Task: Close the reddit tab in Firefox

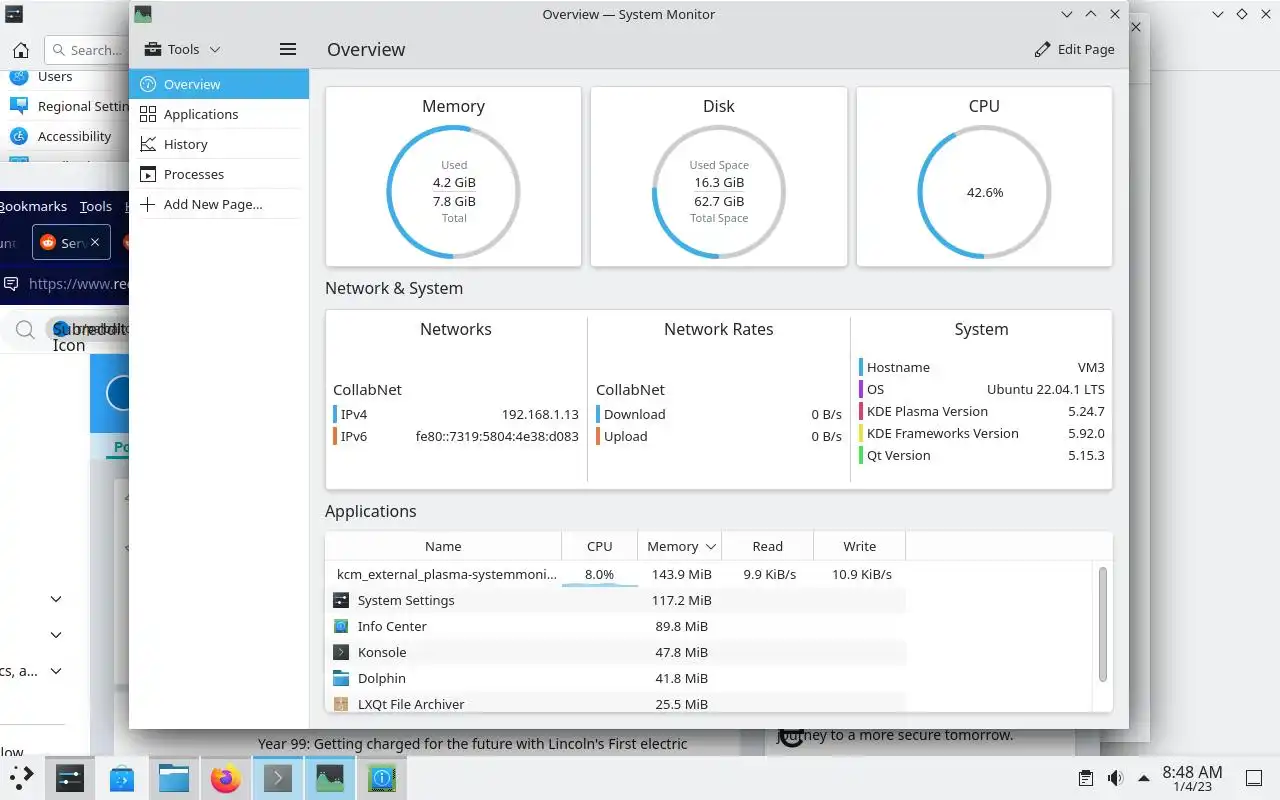Action: pyautogui.click(x=95, y=242)
